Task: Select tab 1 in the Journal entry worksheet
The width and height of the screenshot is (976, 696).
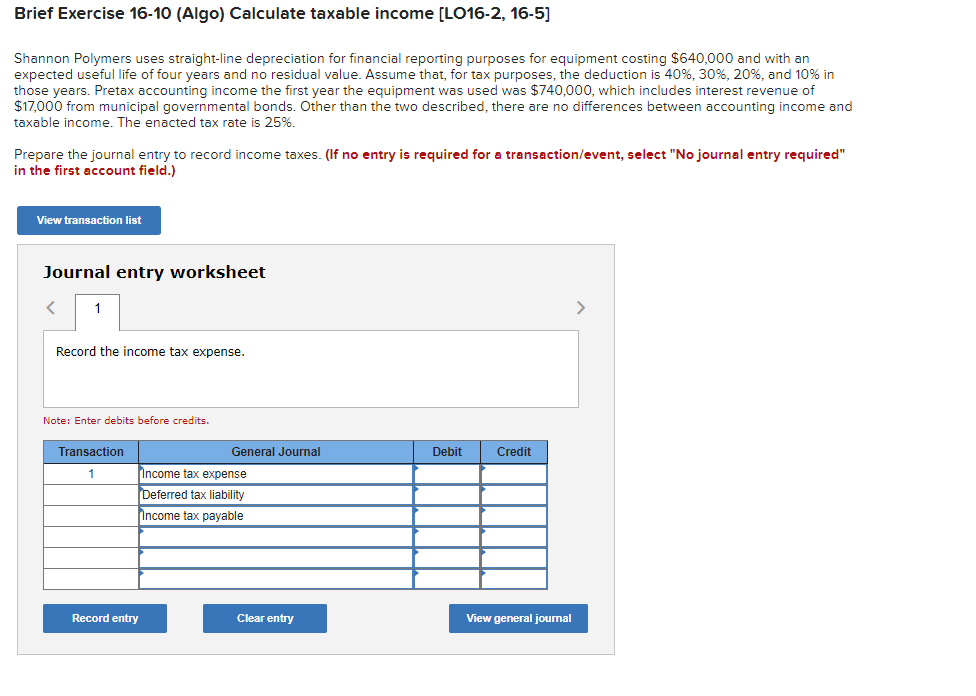Action: 97,308
